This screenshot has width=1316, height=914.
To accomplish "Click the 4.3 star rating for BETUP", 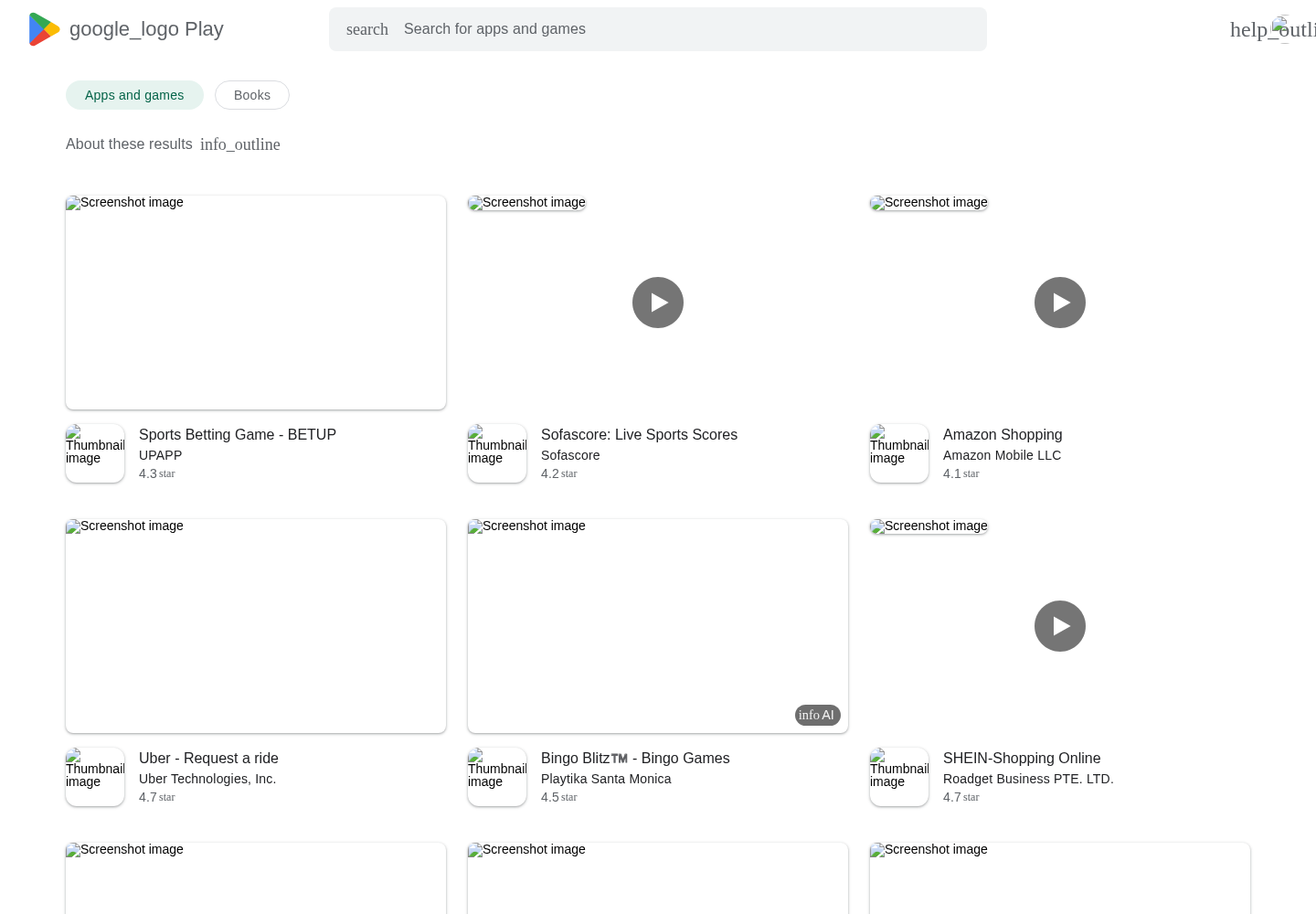I will point(157,473).
